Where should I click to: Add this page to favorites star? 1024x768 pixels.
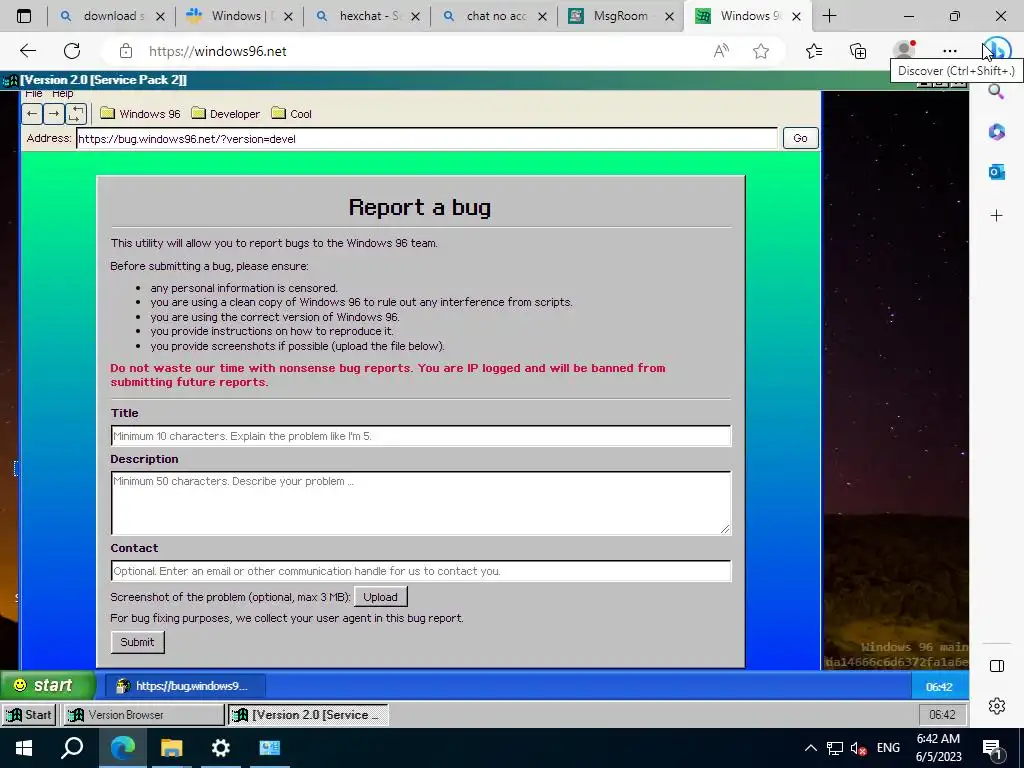pos(761,51)
